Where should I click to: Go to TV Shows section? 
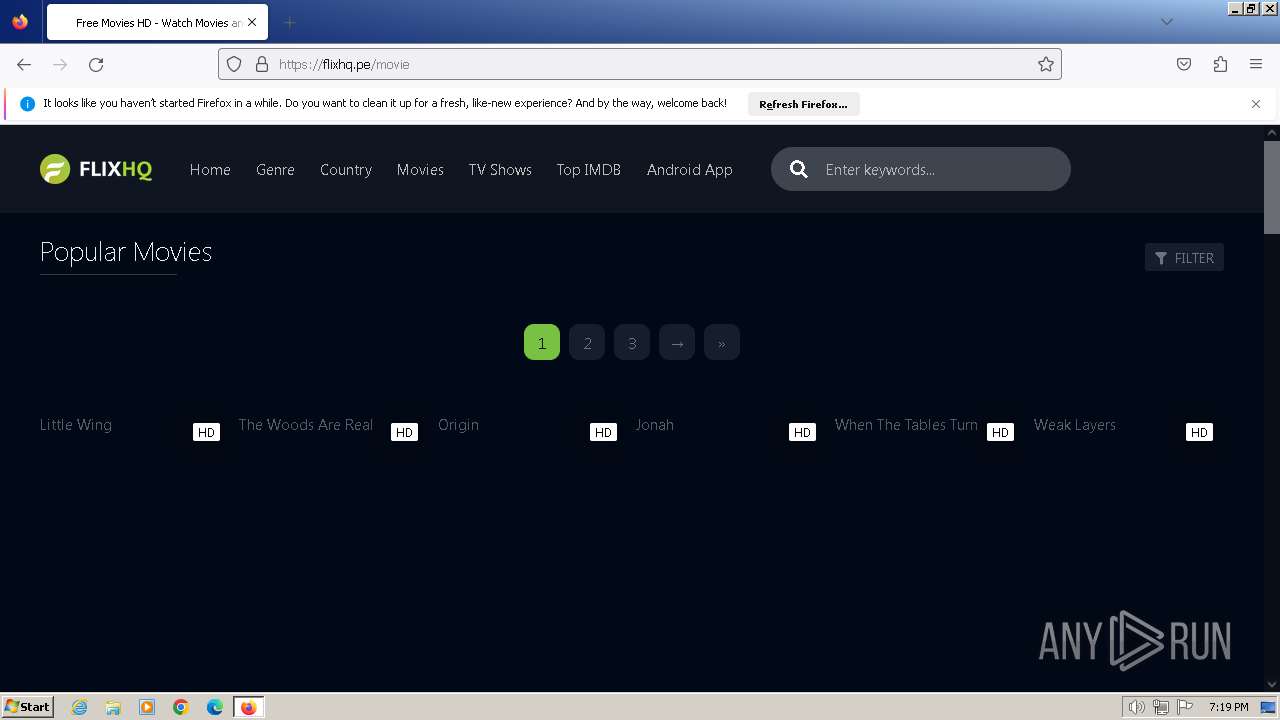(x=500, y=170)
